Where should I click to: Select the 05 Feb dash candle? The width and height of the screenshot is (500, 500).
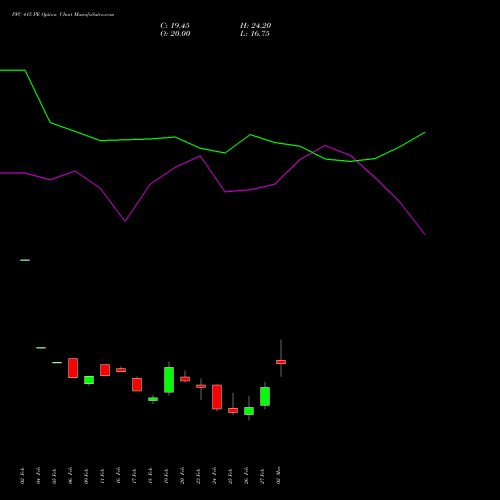point(57,362)
